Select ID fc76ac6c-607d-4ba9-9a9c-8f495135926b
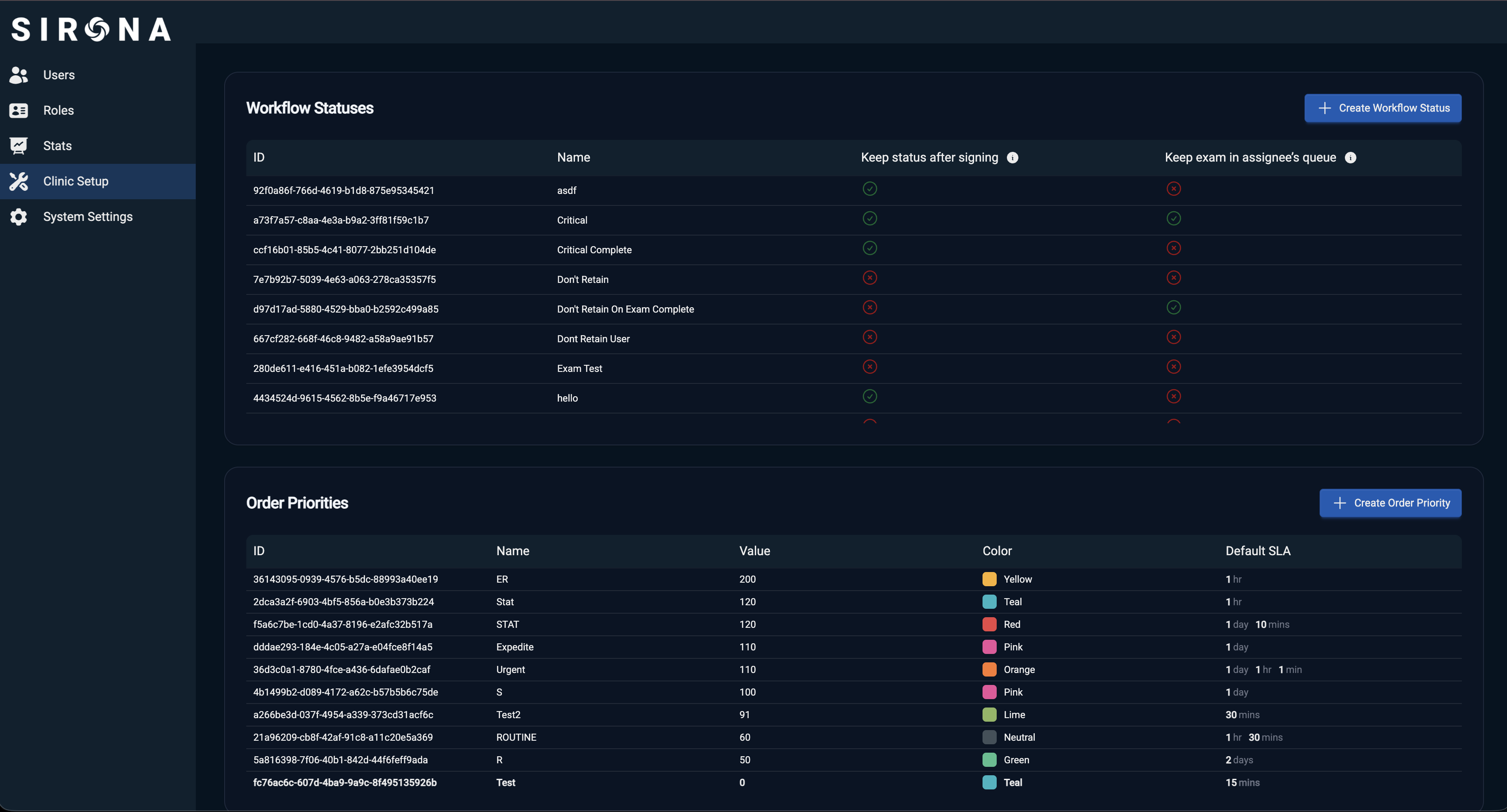The height and width of the screenshot is (812, 1507). 345,783
